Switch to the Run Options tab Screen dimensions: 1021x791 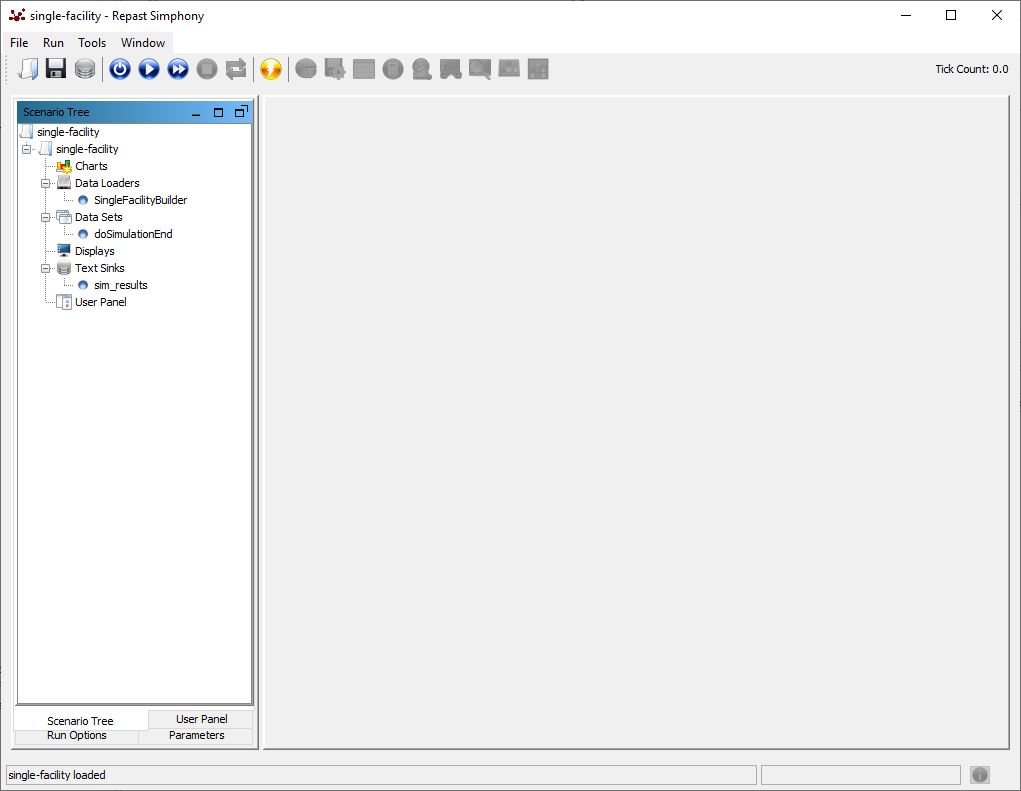pos(76,736)
